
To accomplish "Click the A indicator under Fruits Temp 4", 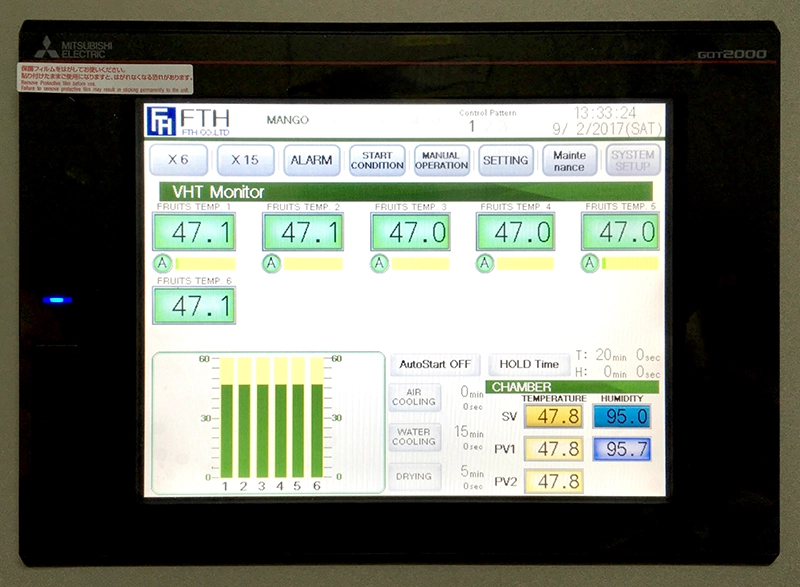I will pyautogui.click(x=485, y=263).
